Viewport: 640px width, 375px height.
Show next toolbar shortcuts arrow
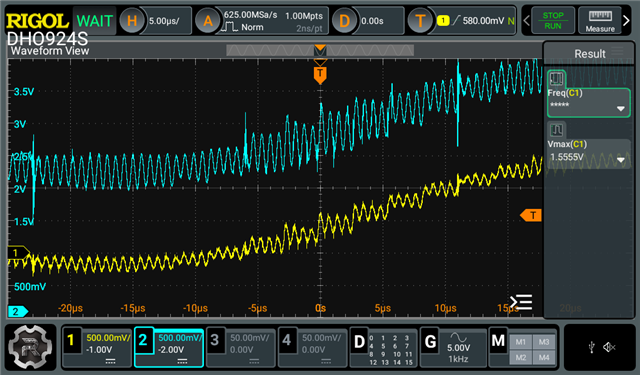point(626,20)
